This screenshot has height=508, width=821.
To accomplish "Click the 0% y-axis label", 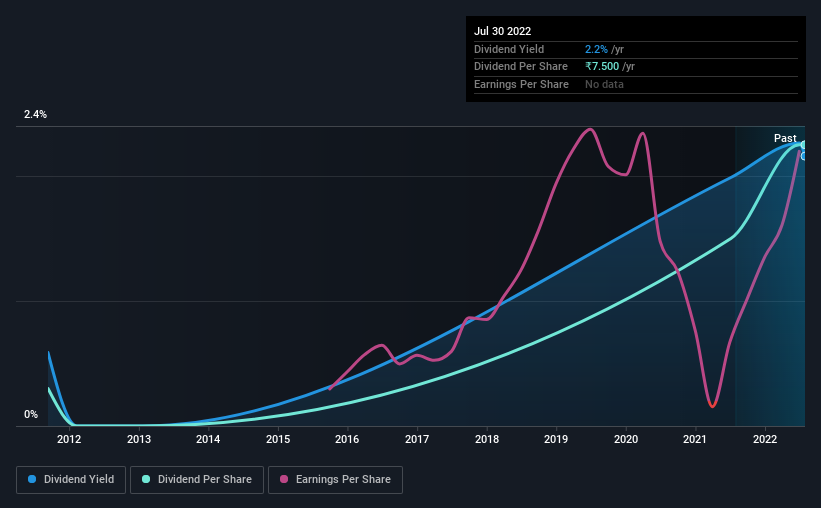I will click(x=31, y=415).
